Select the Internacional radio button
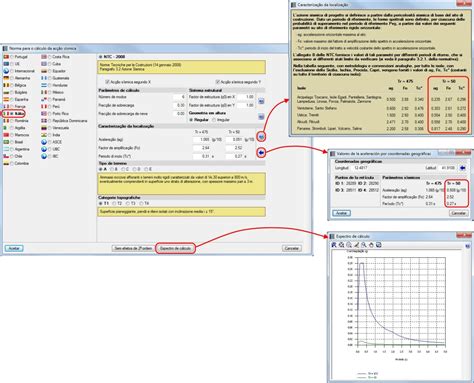 pos(12,71)
